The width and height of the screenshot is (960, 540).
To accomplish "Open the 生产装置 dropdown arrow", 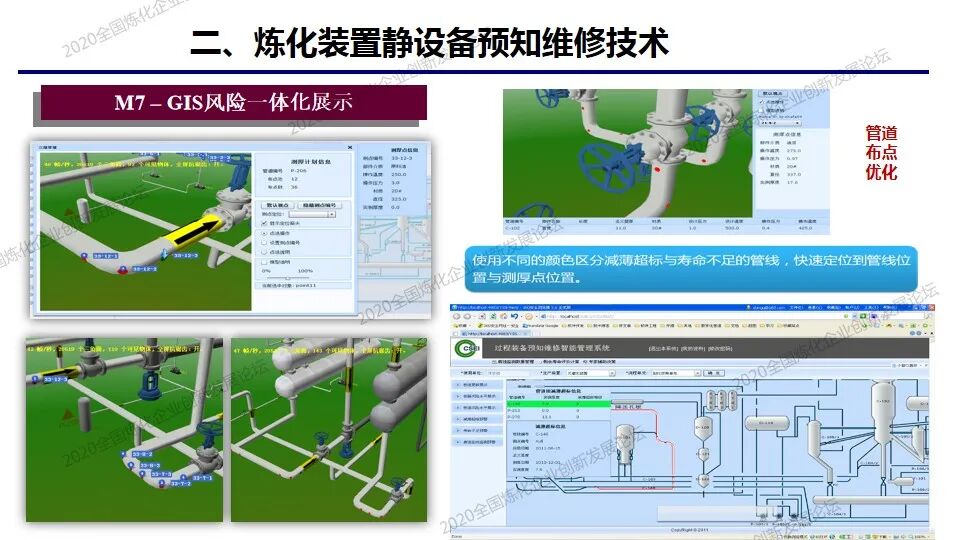I will click(x=612, y=373).
